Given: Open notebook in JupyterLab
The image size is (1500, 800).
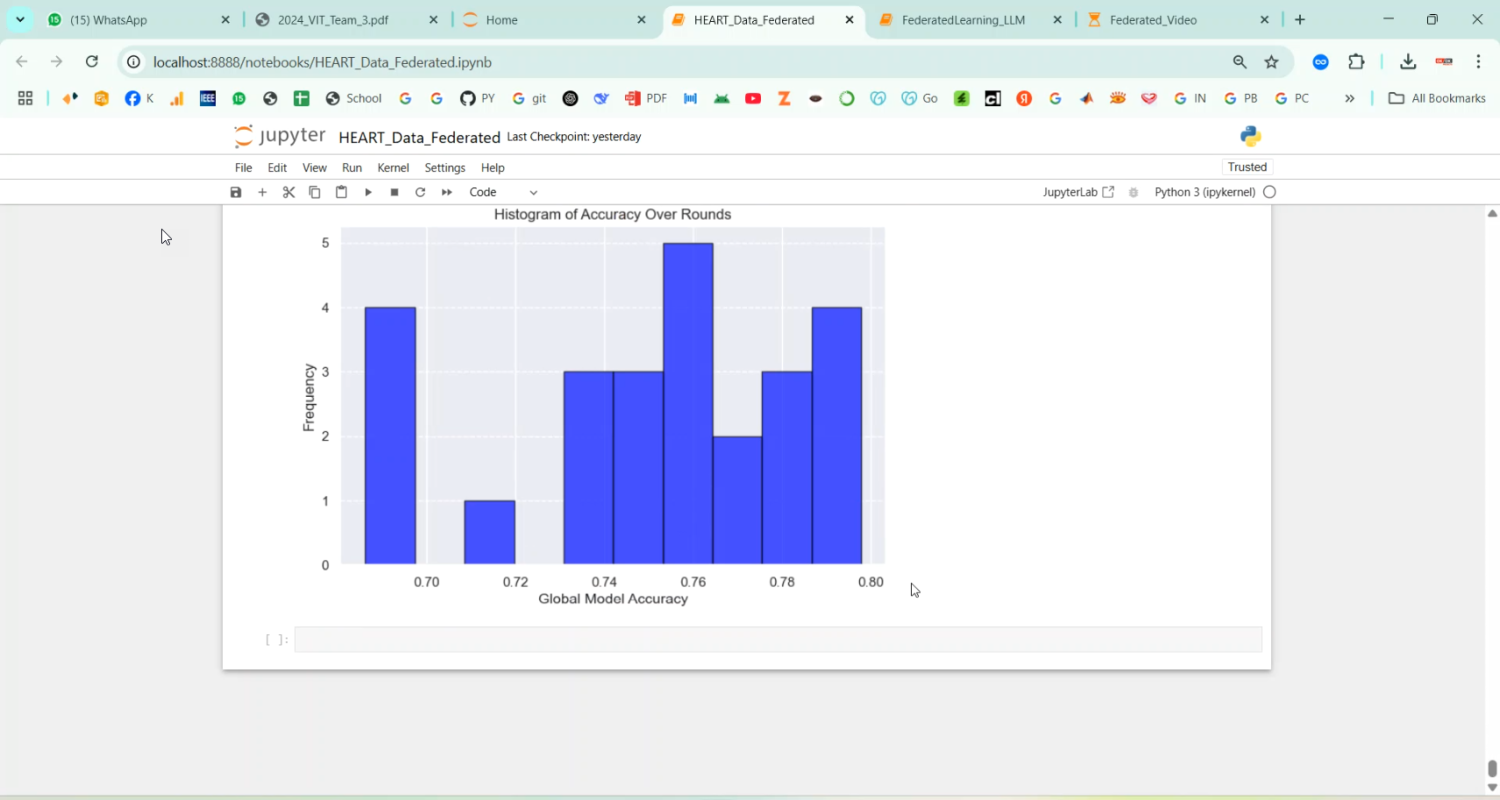Looking at the screenshot, I should point(1078,192).
